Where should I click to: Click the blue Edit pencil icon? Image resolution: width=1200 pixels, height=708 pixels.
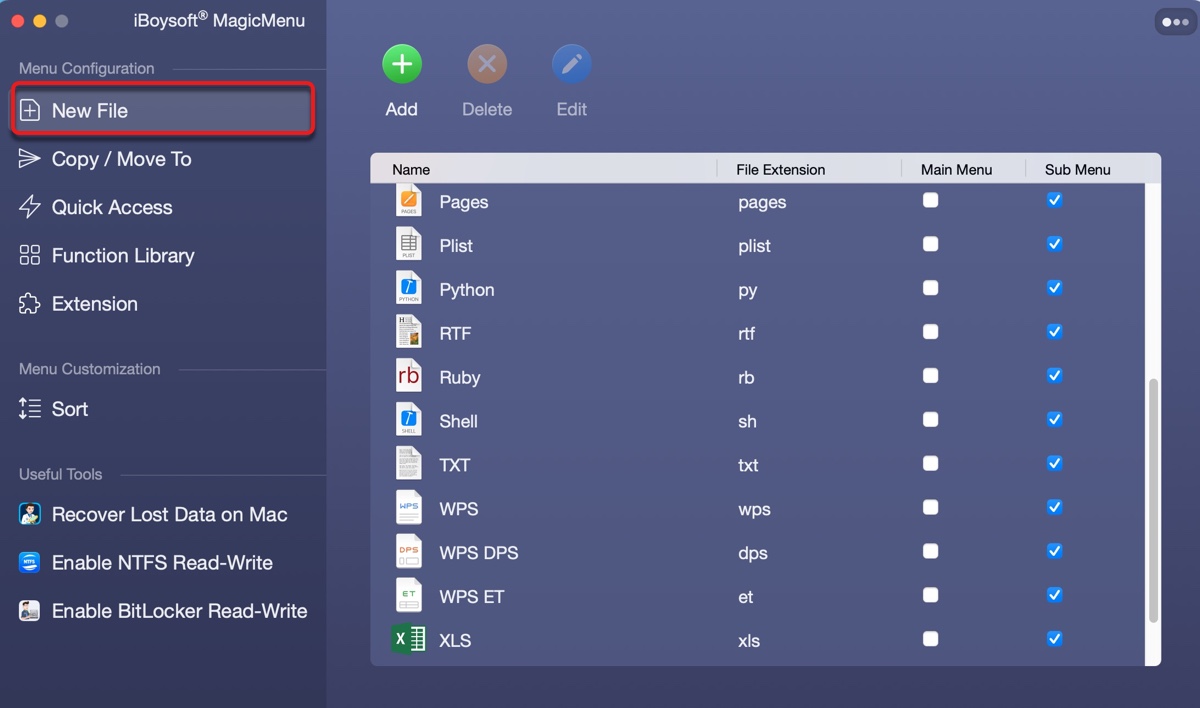coord(571,65)
